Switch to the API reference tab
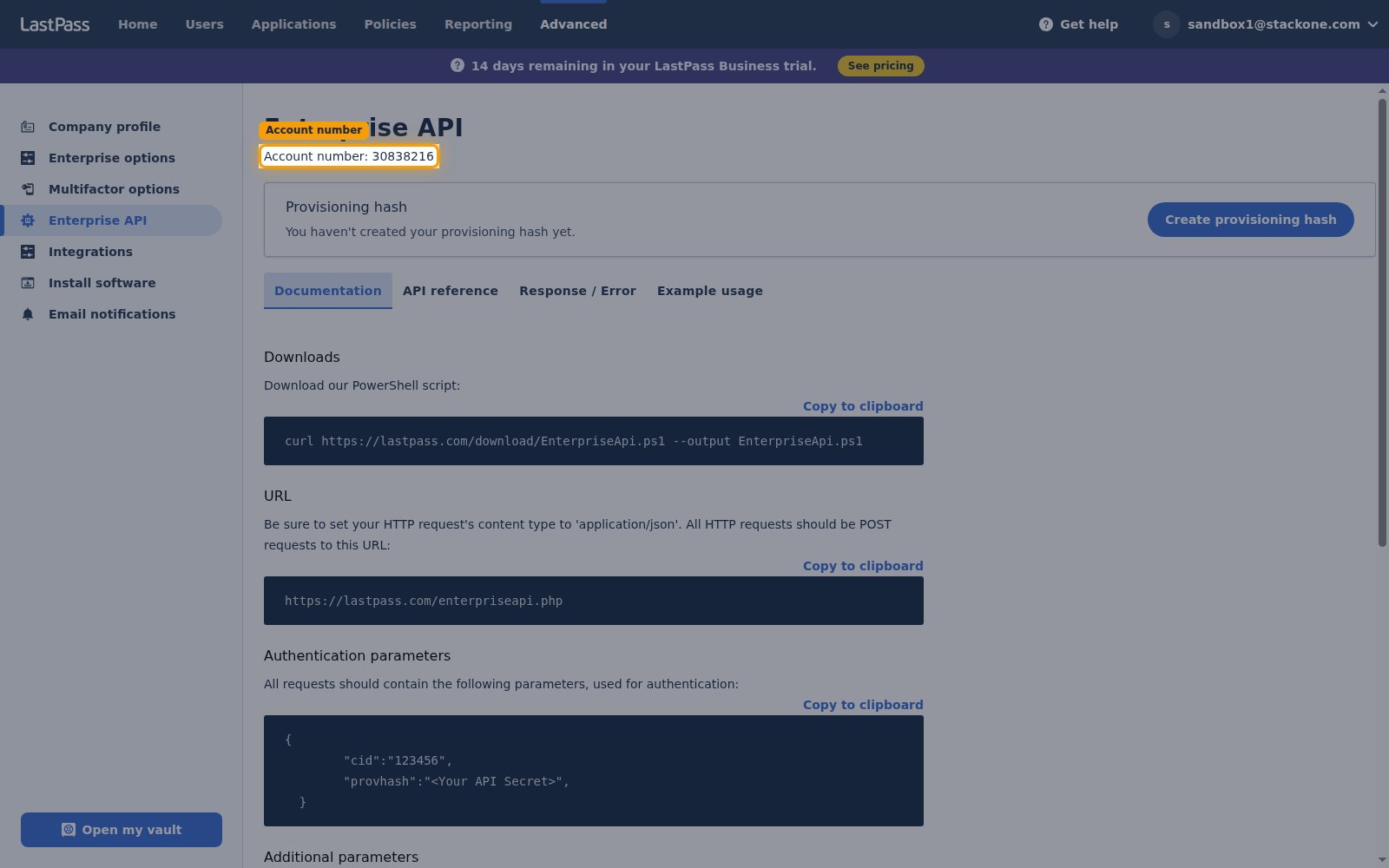 [451, 291]
